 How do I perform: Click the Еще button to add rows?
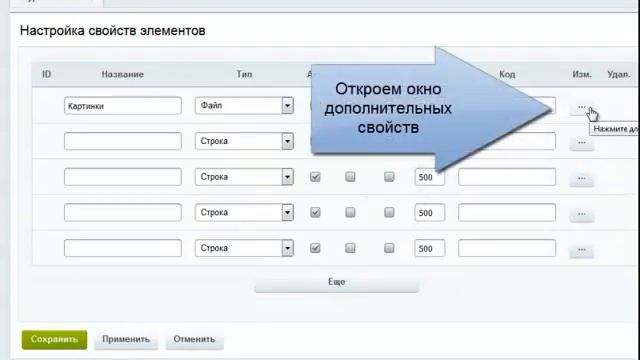point(337,282)
